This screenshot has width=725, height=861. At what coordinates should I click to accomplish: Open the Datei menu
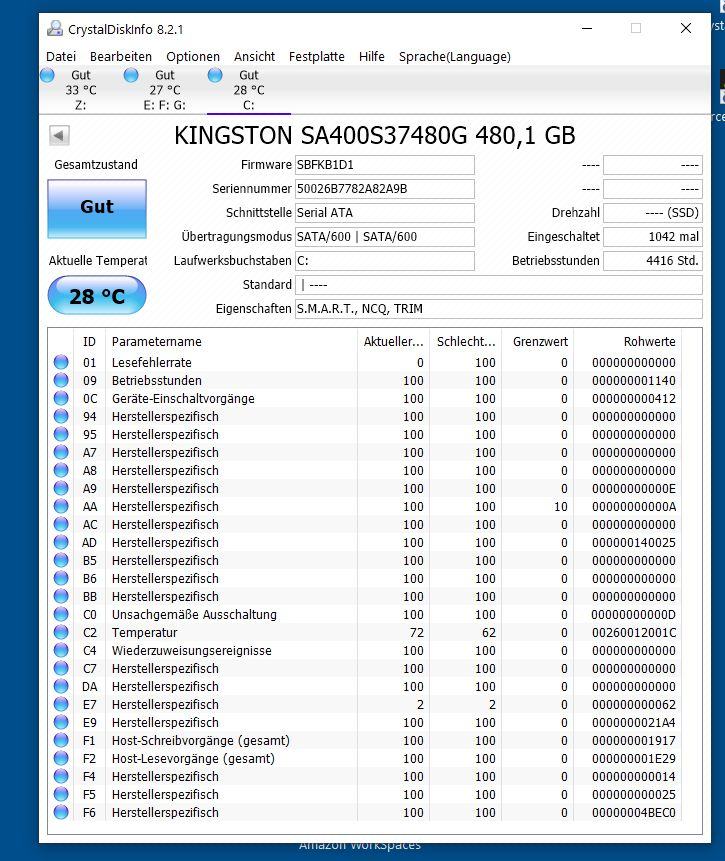point(61,57)
